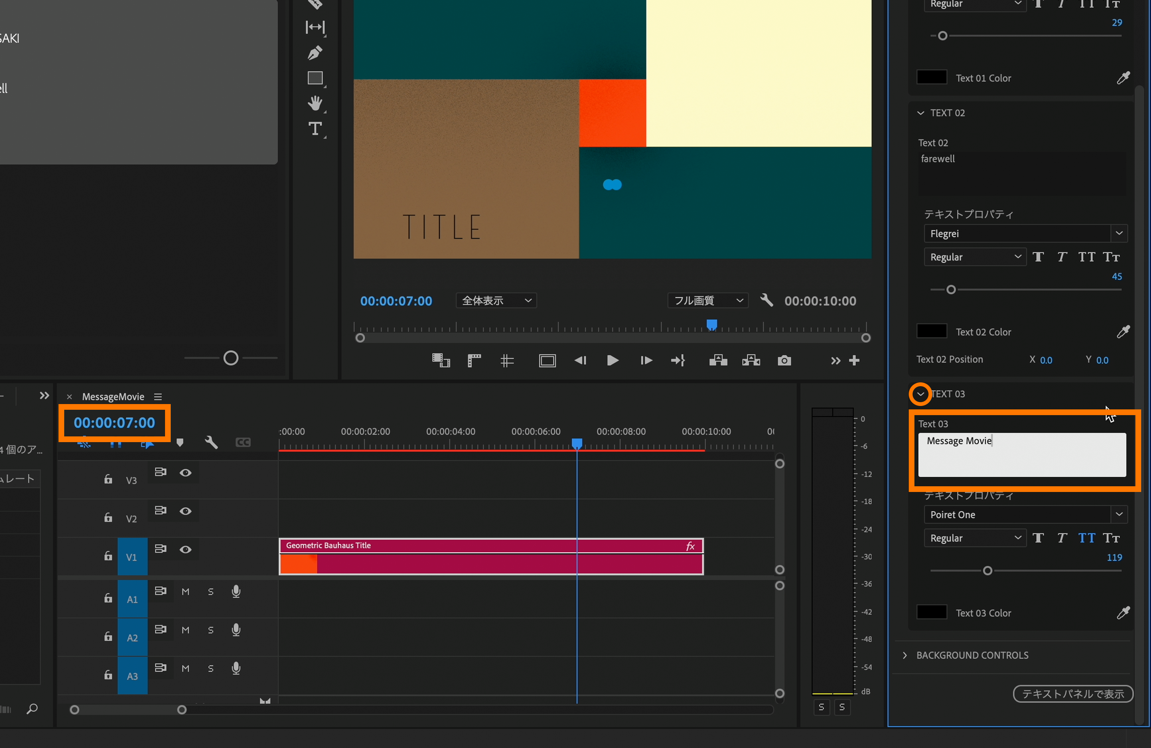Select the MessageMovie timeline tab
Screen dimensions: 1151x748
[113, 397]
